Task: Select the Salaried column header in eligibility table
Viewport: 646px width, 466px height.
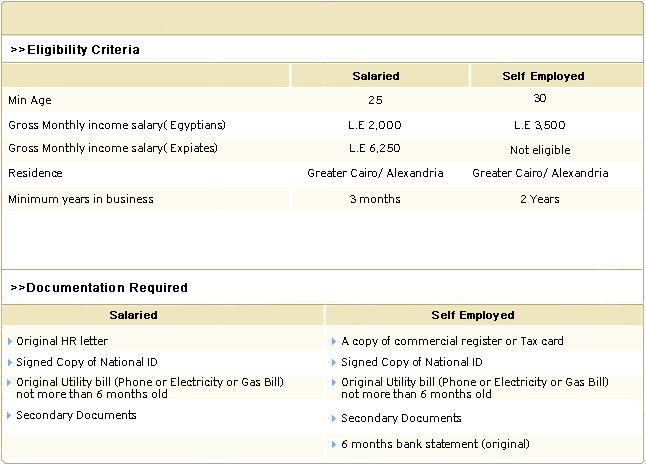Action: click(376, 76)
